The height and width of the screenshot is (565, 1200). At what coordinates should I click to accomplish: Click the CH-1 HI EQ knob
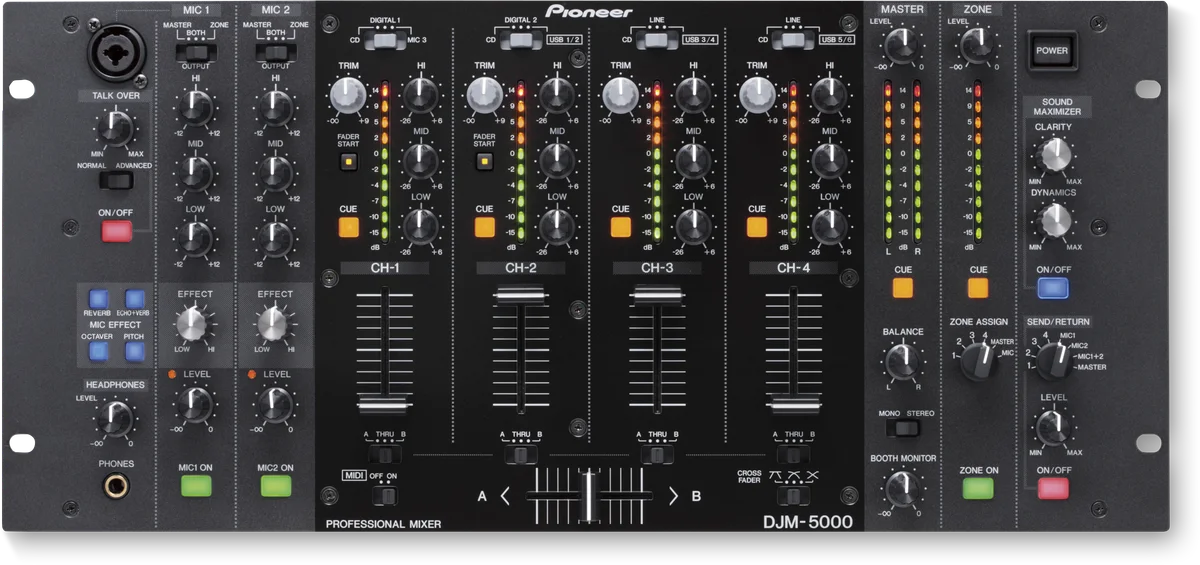pyautogui.click(x=421, y=96)
